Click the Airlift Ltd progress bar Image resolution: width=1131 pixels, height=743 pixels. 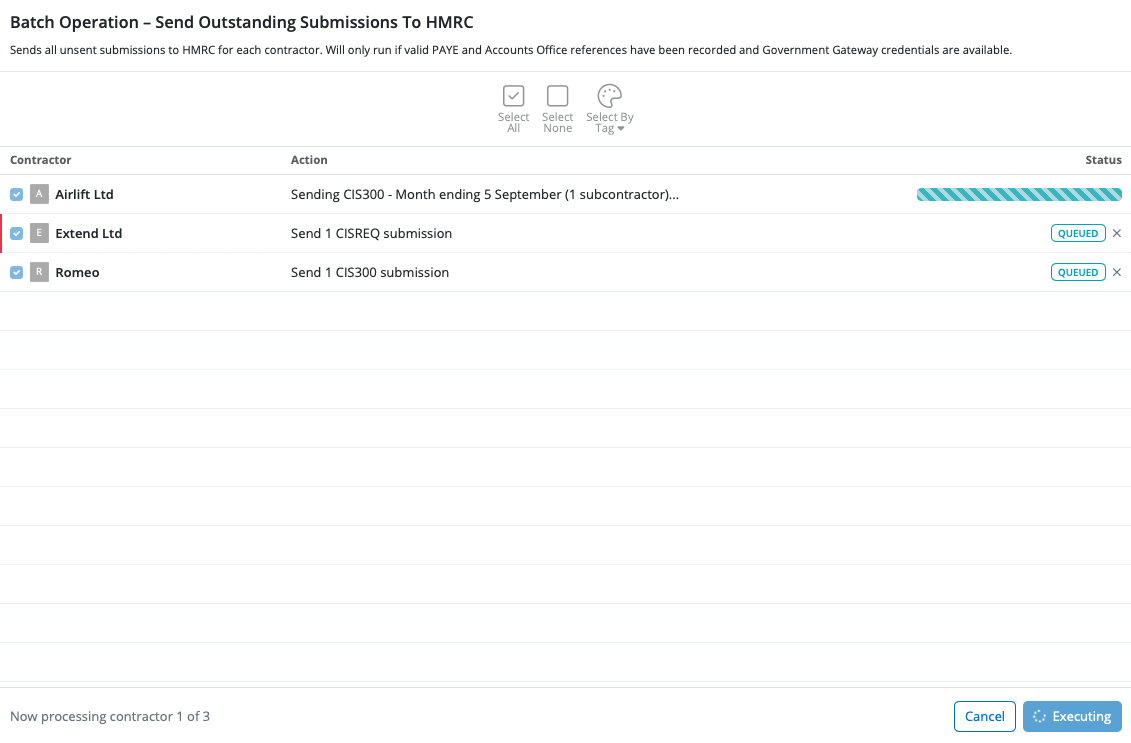1019,194
